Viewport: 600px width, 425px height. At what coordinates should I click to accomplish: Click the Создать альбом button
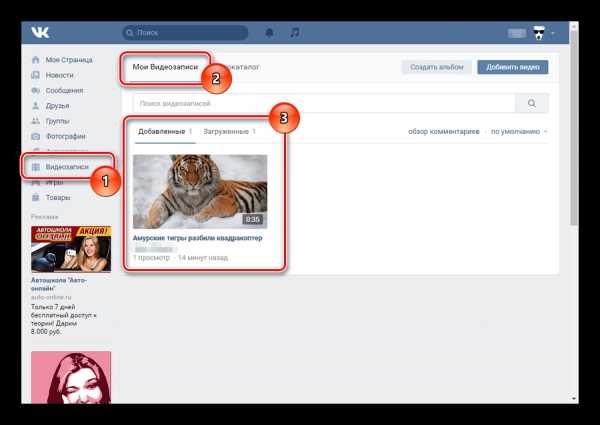tap(437, 67)
